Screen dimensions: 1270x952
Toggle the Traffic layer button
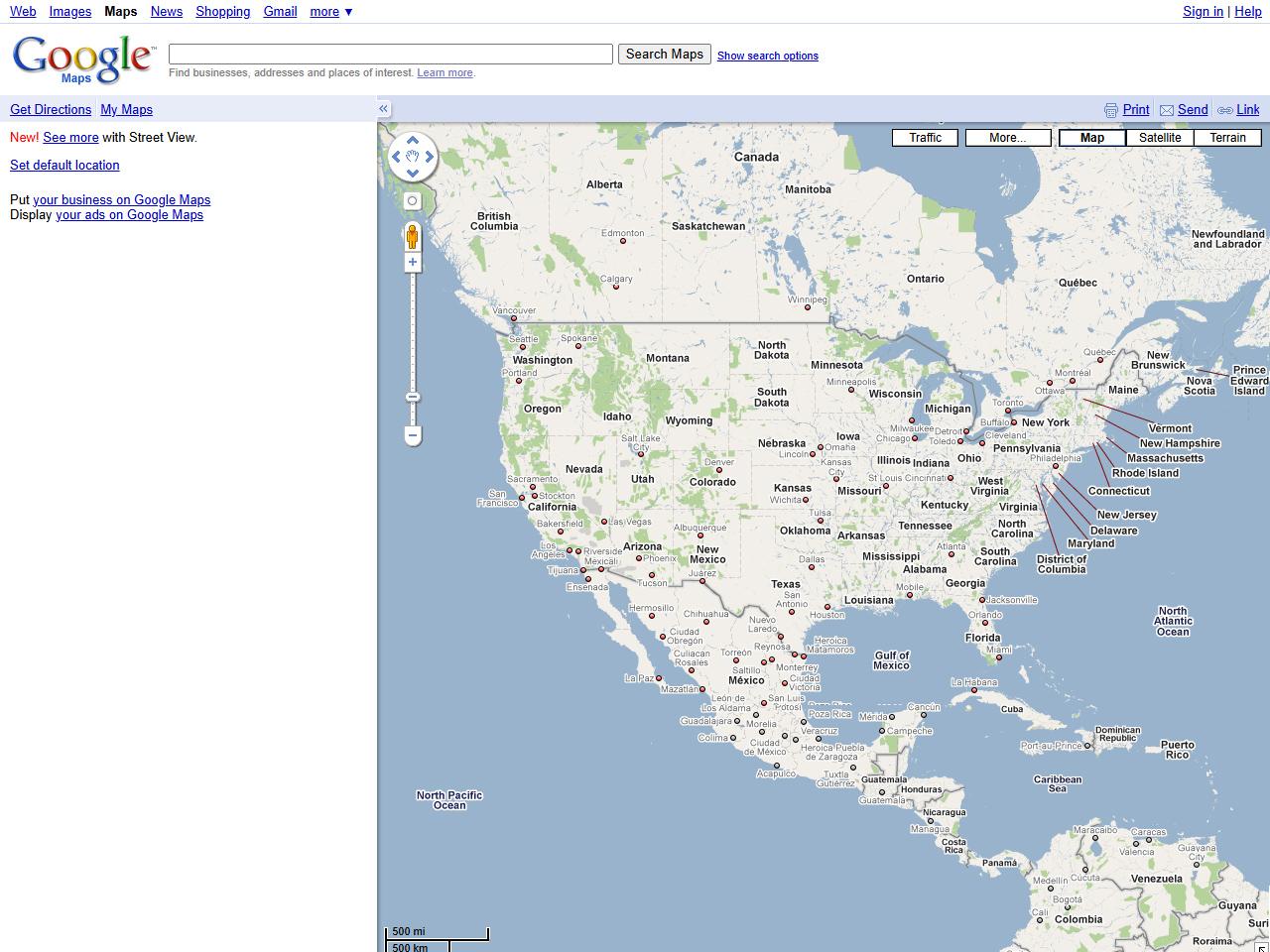pyautogui.click(x=925, y=138)
